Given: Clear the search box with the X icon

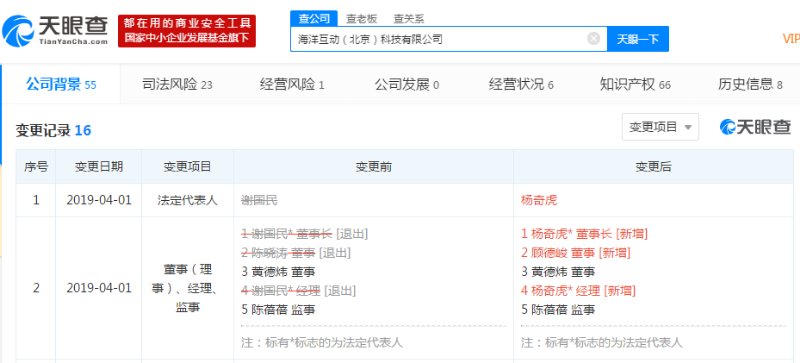Looking at the screenshot, I should 593,39.
